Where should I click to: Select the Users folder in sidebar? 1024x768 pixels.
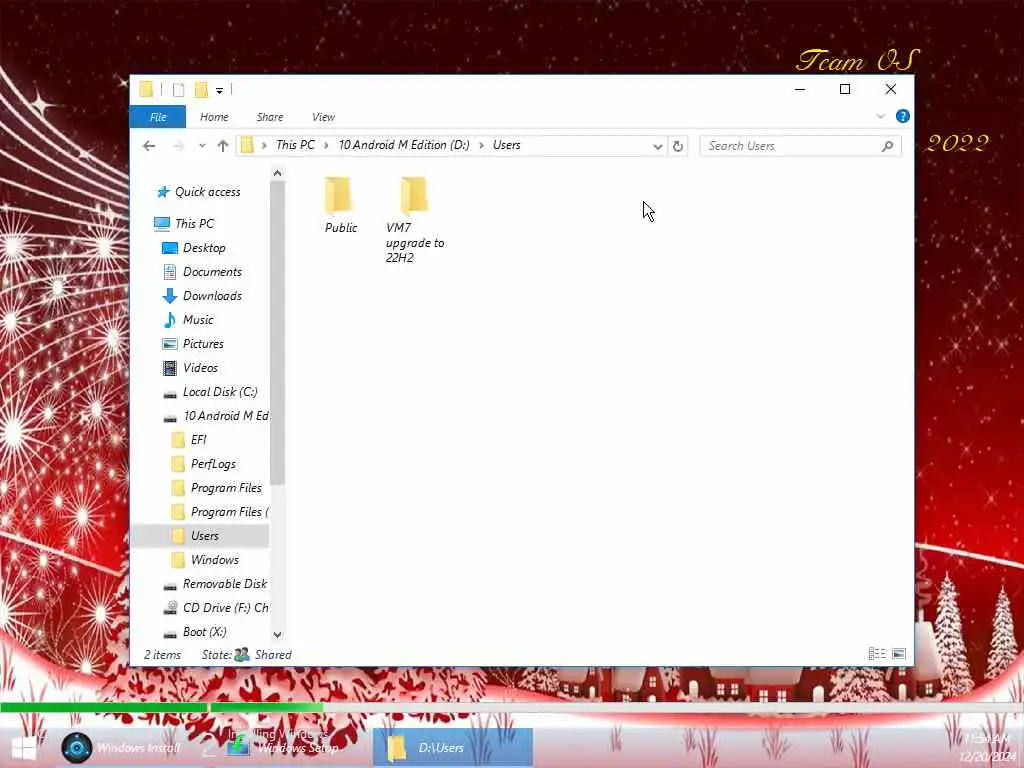[200, 536]
